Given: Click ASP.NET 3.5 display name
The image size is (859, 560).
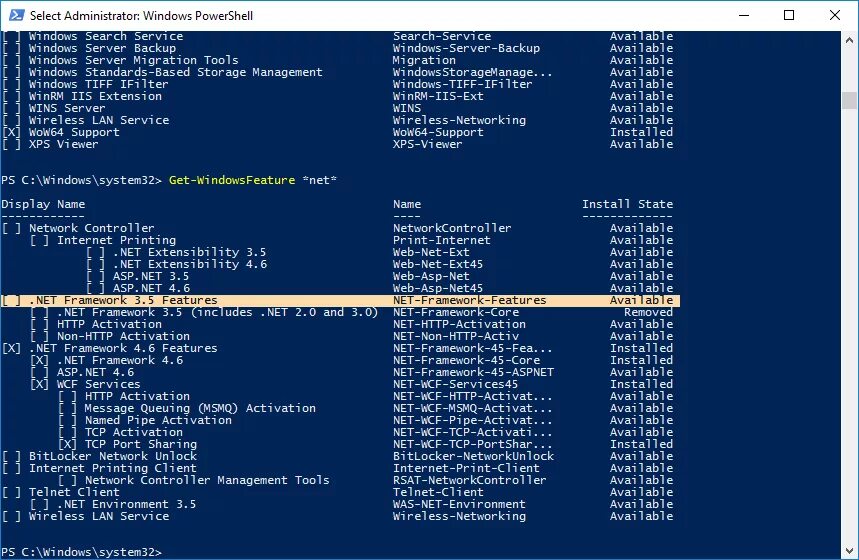Looking at the screenshot, I should pos(151,276).
